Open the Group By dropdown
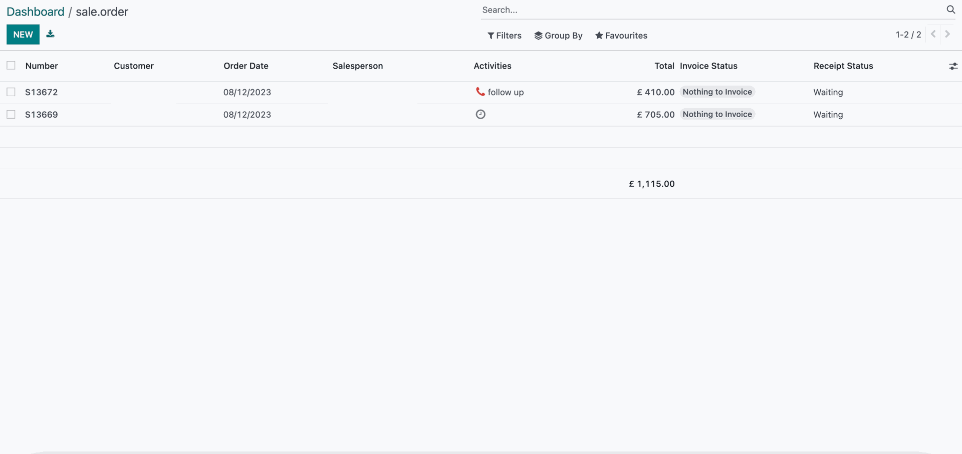962x454 pixels. coord(558,36)
